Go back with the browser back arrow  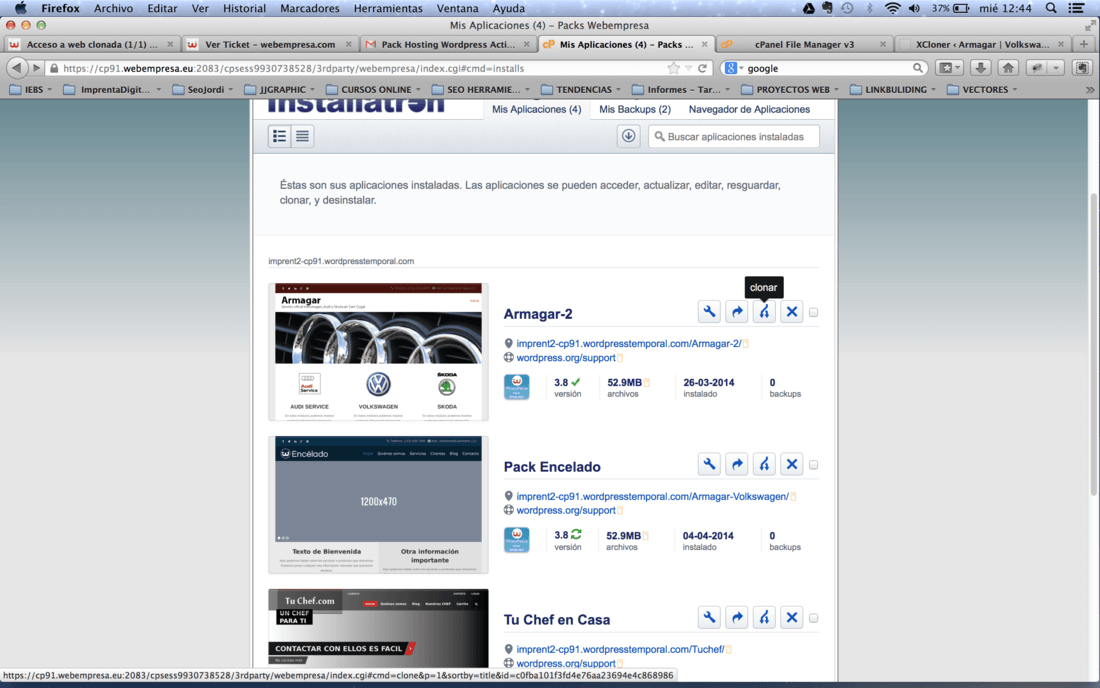coord(17,68)
